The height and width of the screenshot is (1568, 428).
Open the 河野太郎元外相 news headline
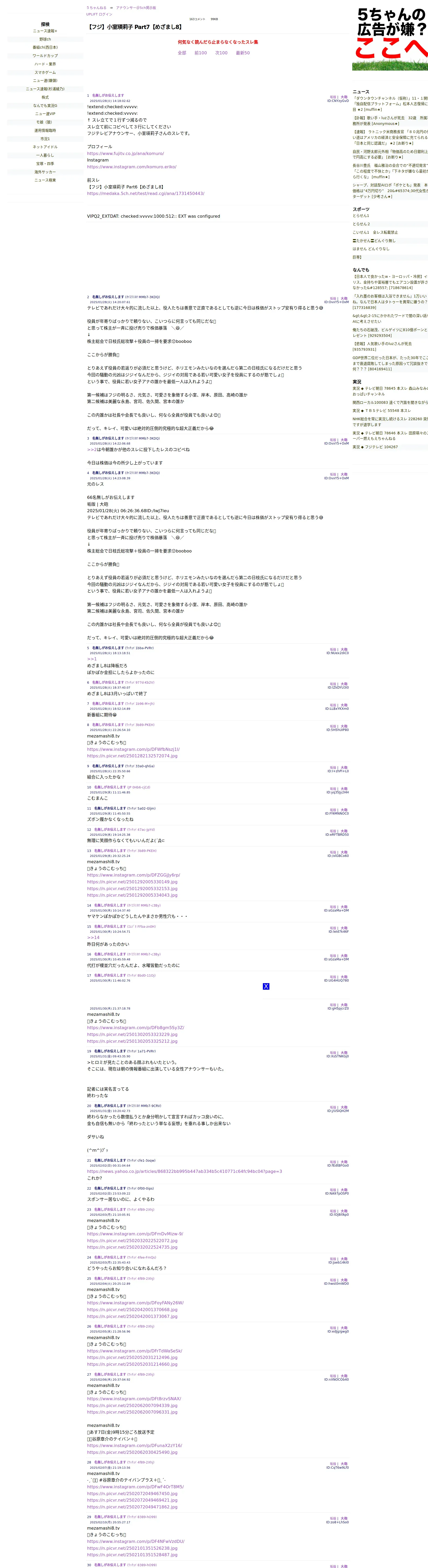coord(390,155)
